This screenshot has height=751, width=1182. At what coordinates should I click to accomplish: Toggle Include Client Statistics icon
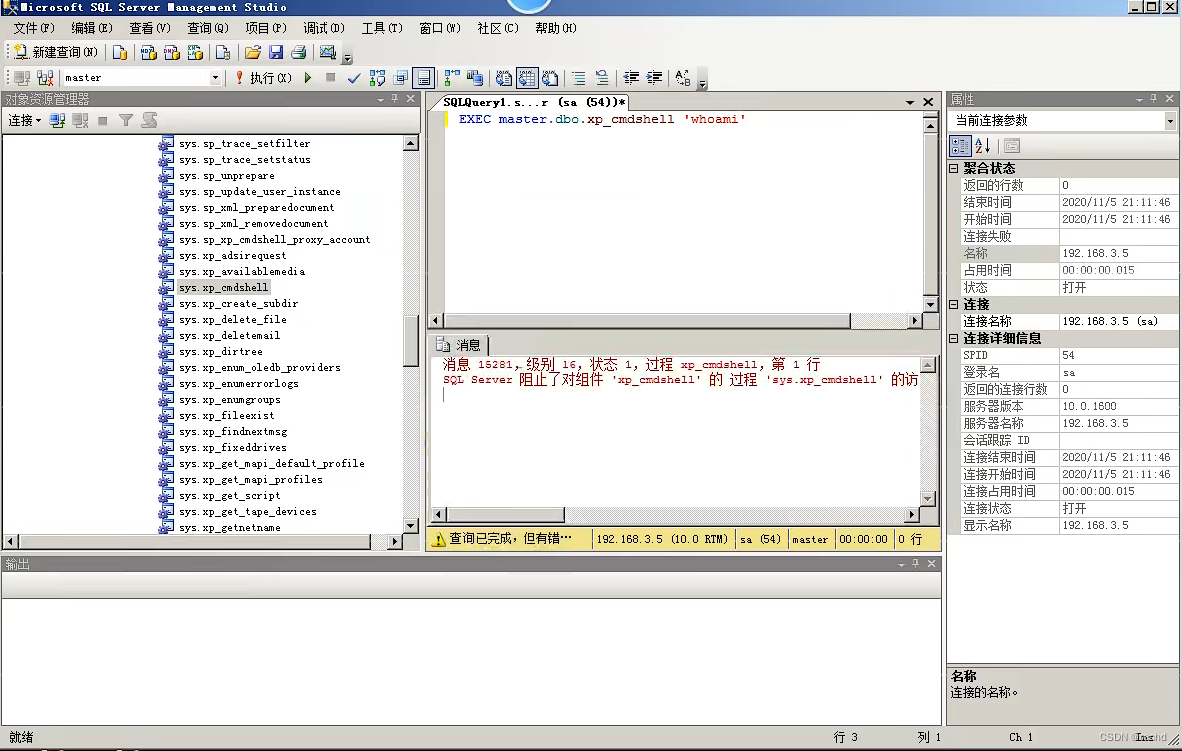click(x=474, y=78)
